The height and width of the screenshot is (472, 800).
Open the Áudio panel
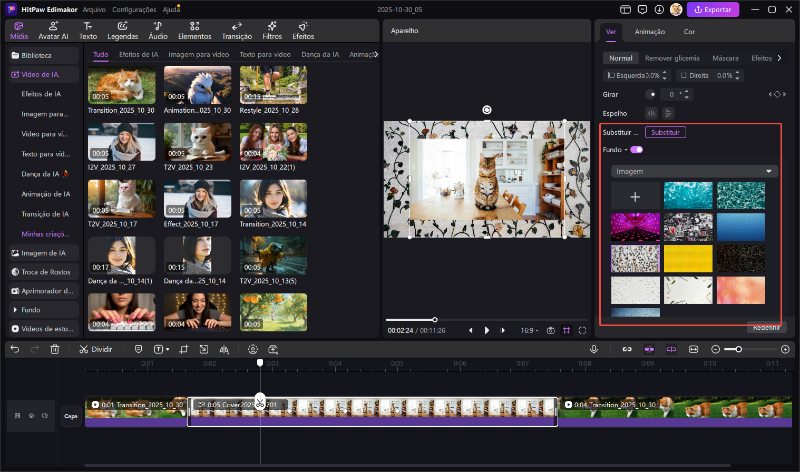[158, 31]
